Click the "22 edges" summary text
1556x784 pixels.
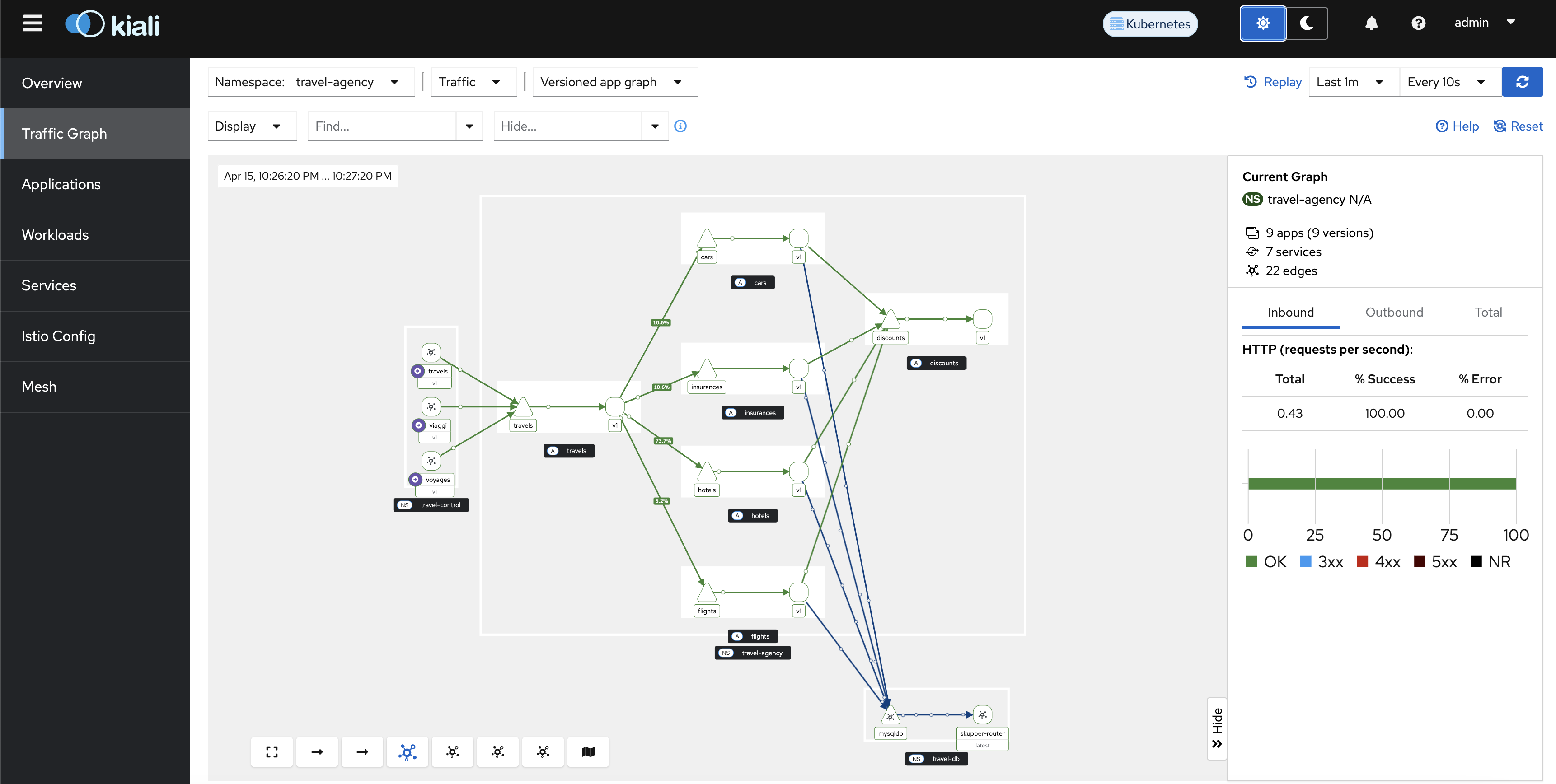(1291, 271)
